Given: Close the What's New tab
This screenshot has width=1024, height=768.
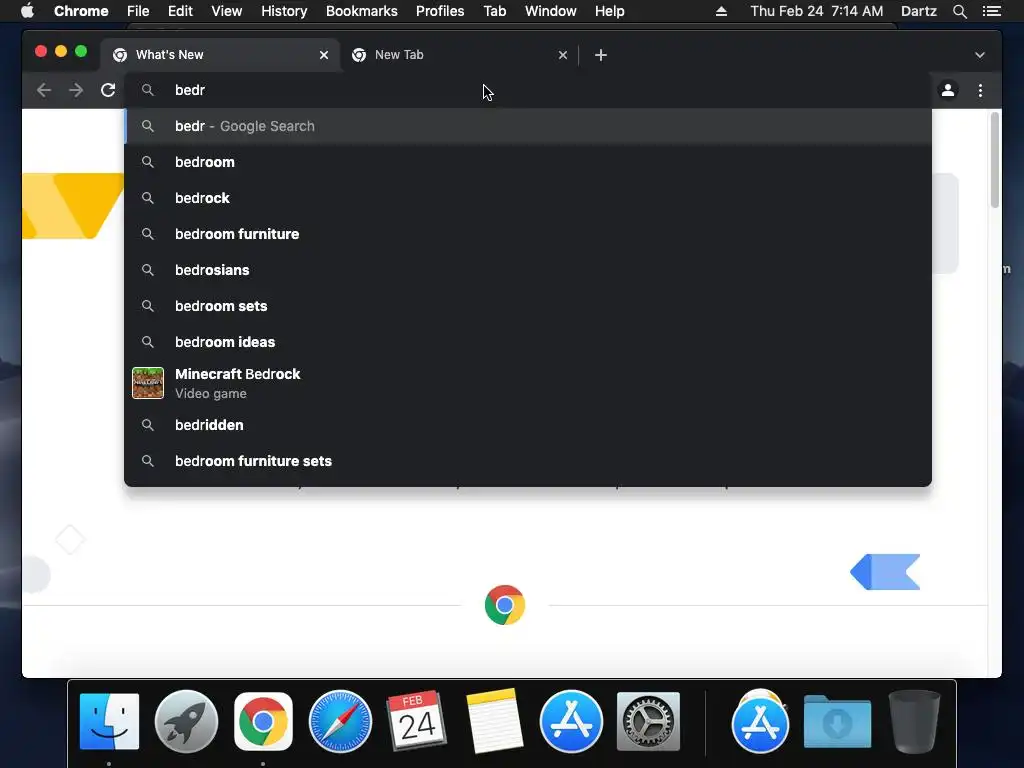Looking at the screenshot, I should point(324,55).
